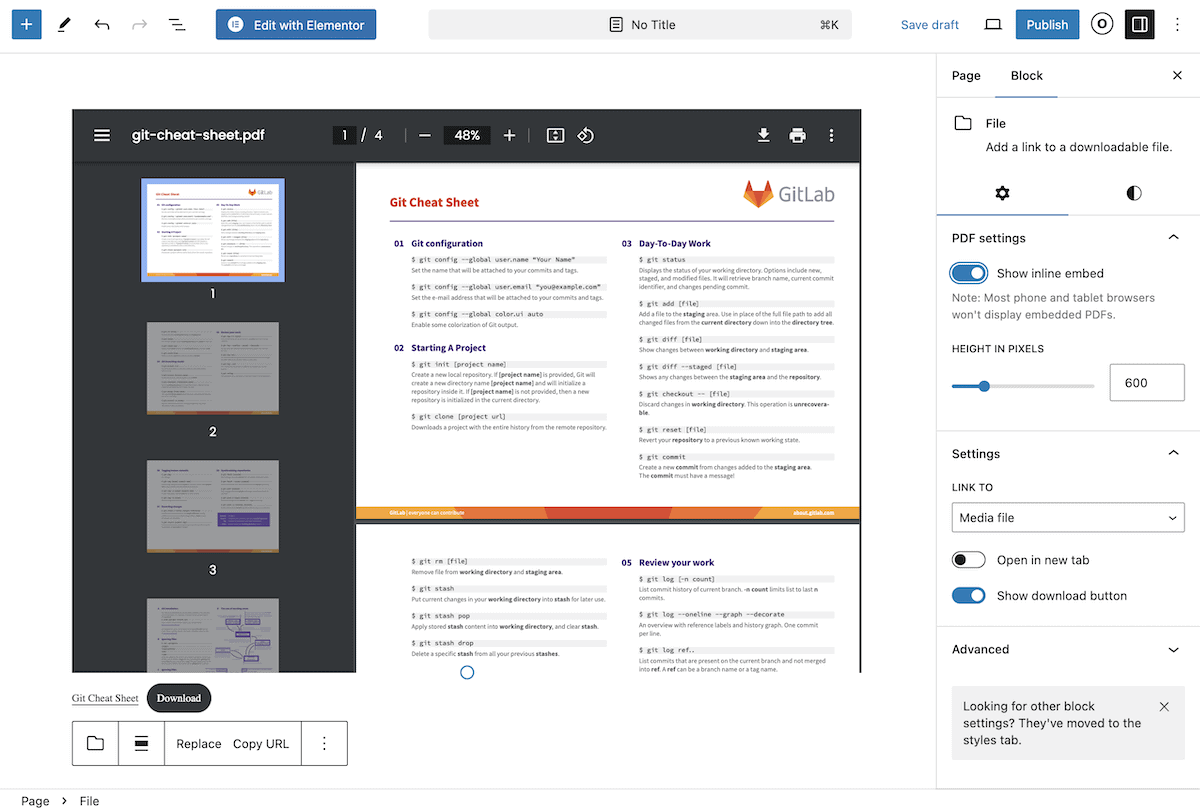This screenshot has height=812, width=1200.
Task: Select PDF page 1 thumbnail
Action: pyautogui.click(x=213, y=230)
